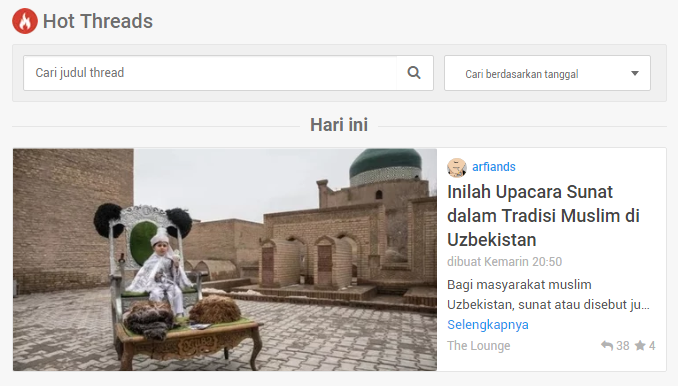678x386 pixels.
Task: Click the Selengkapnya link
Action: [488, 325]
